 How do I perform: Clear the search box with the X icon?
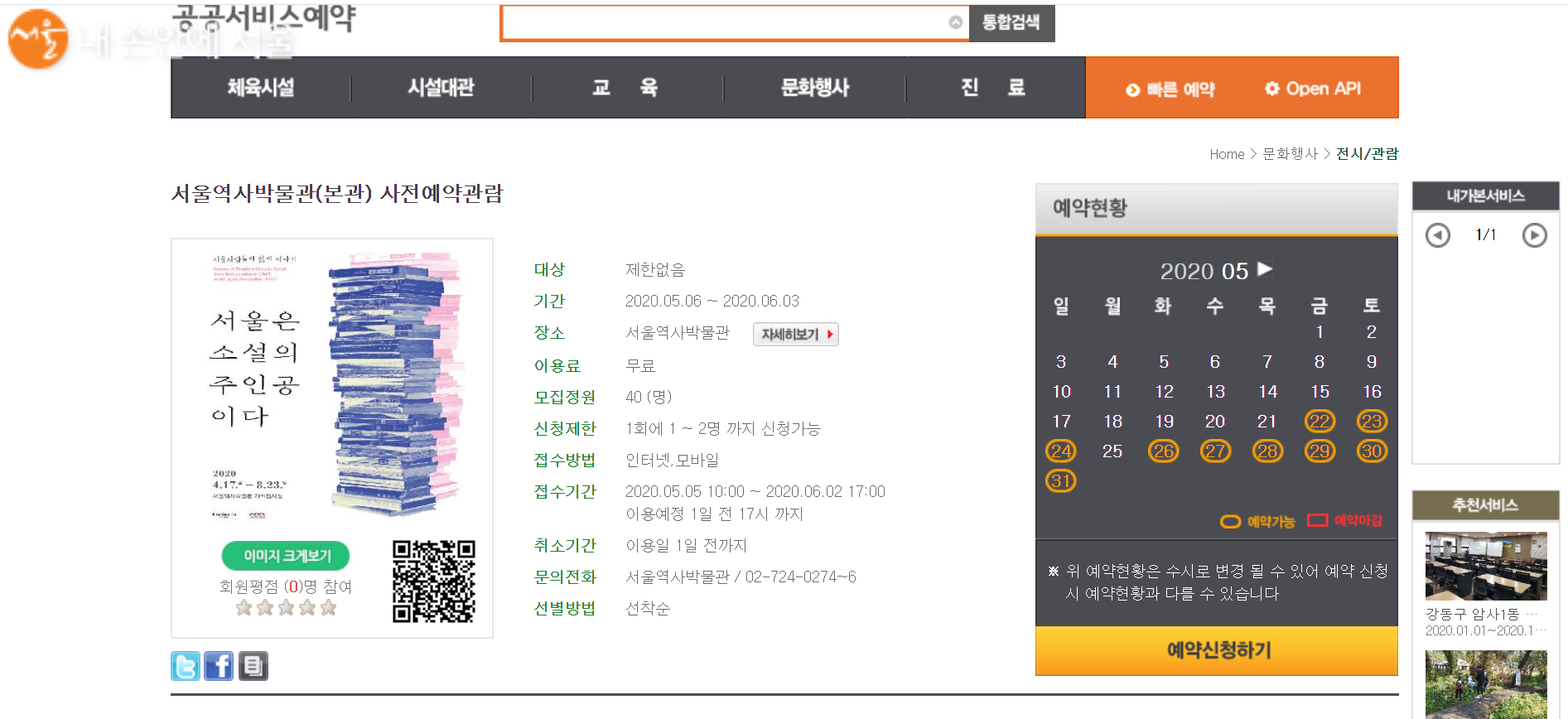pyautogui.click(x=955, y=22)
